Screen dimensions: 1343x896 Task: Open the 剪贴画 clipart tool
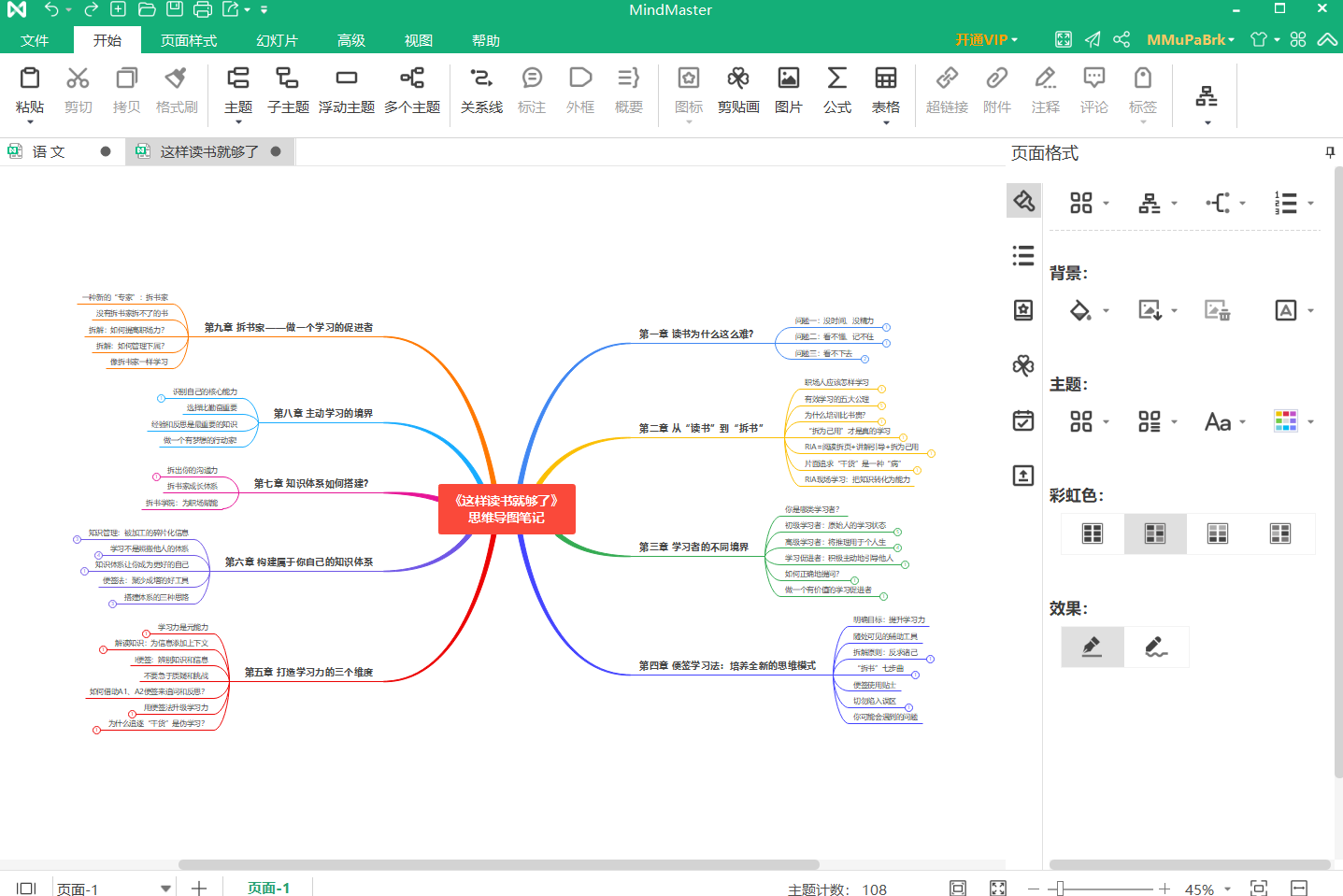pyautogui.click(x=738, y=91)
